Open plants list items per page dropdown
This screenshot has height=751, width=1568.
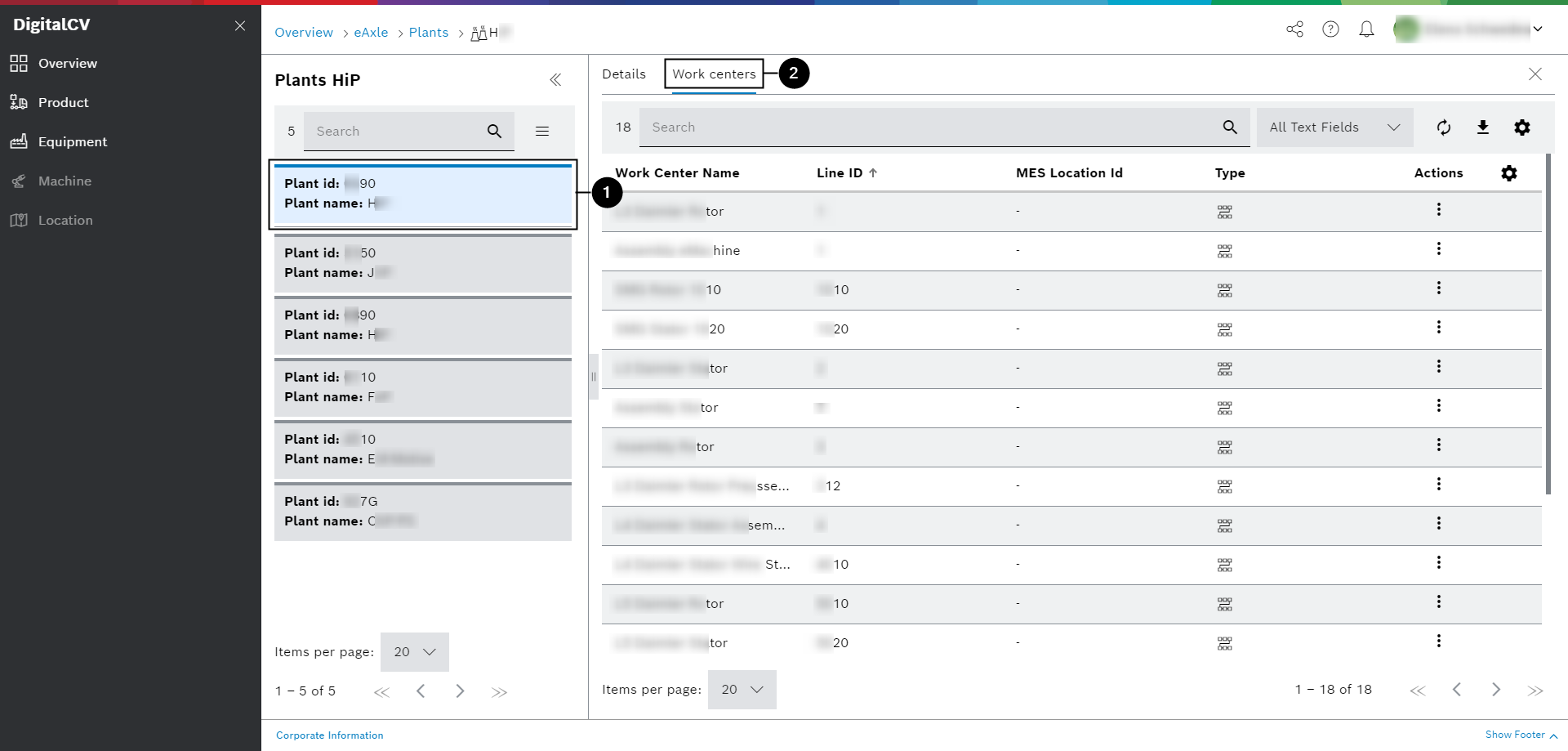click(x=415, y=652)
